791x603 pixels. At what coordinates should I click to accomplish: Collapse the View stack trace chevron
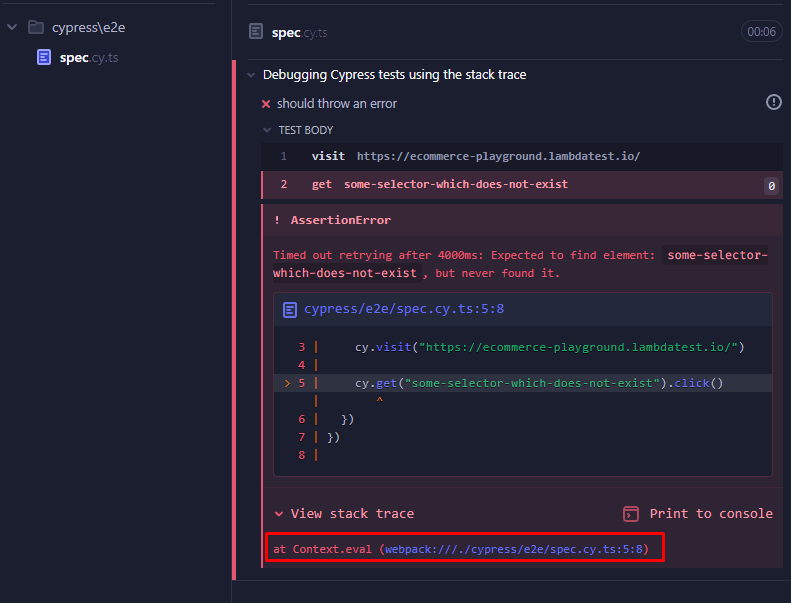[x=278, y=514]
